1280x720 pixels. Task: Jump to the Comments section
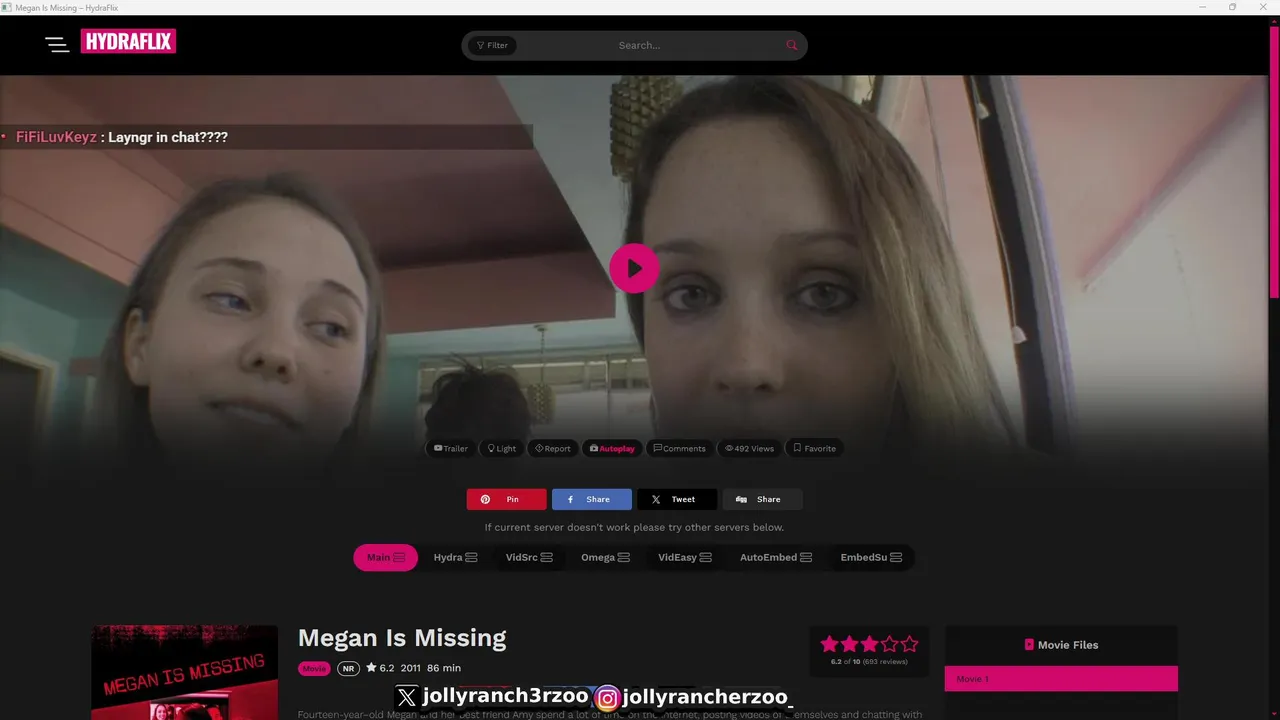click(x=680, y=448)
